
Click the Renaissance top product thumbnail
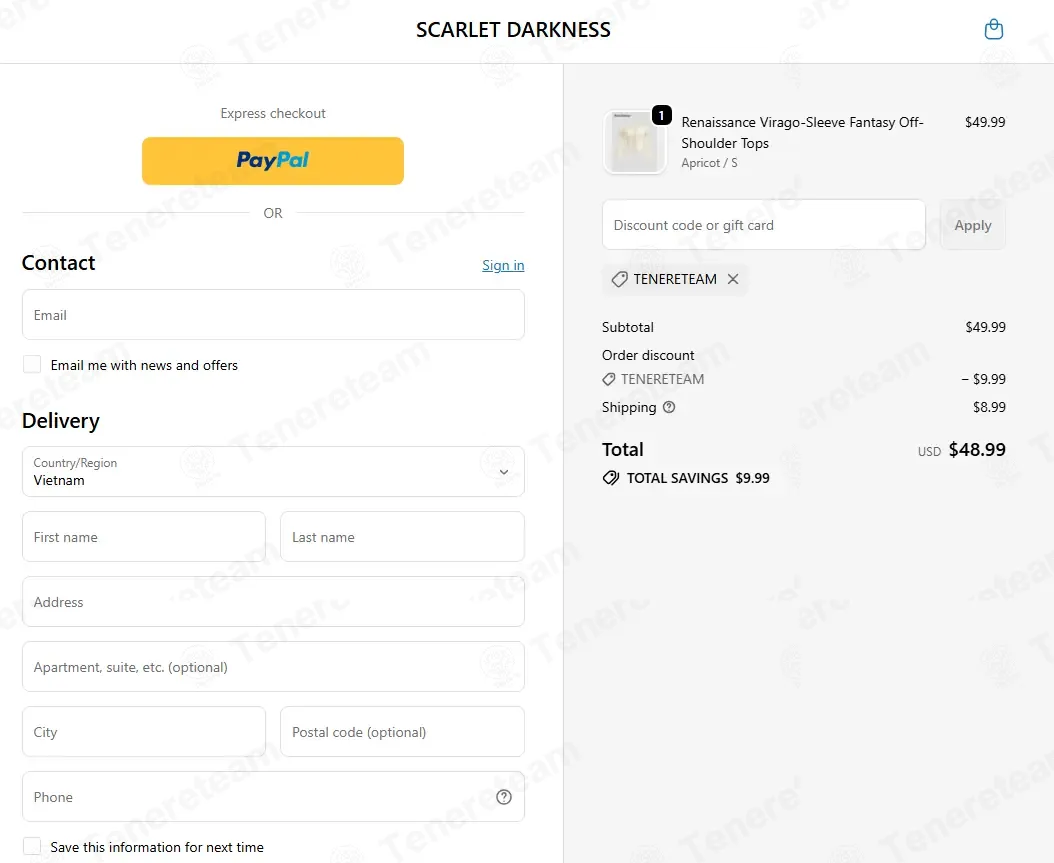tap(635, 142)
